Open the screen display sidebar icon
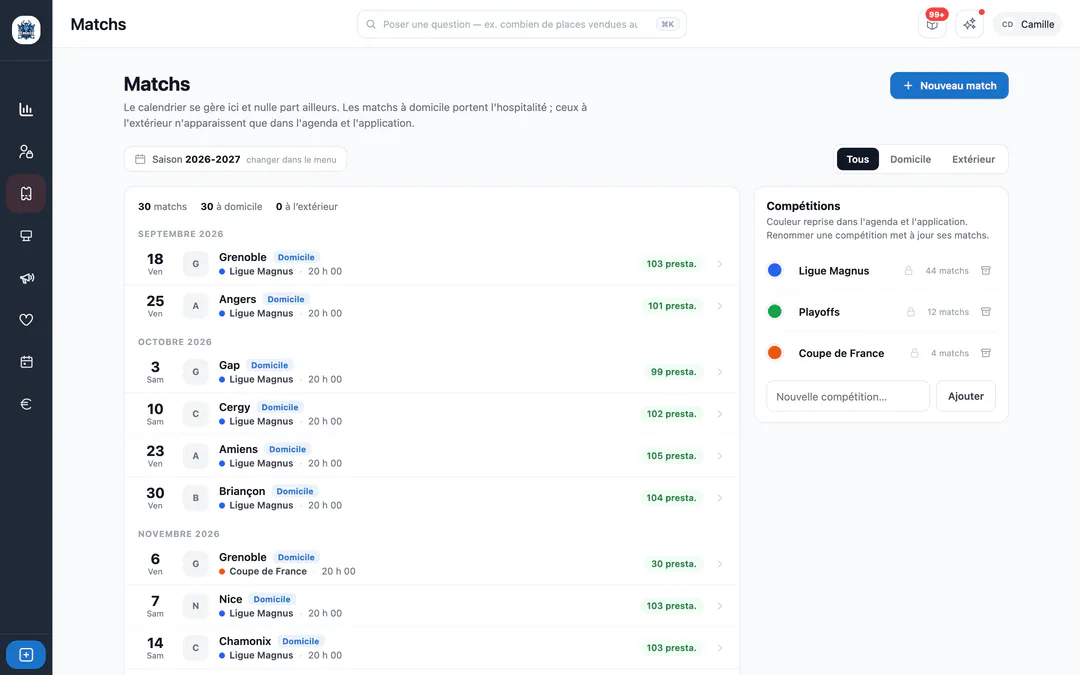 (26, 236)
